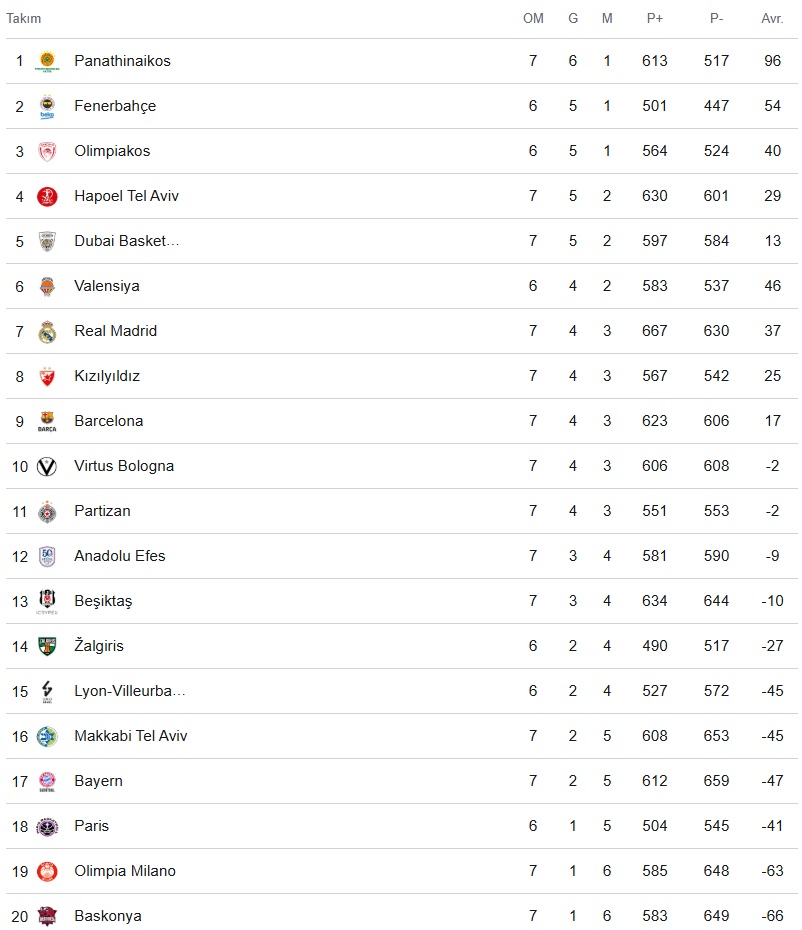The width and height of the screenshot is (802, 930).
Task: Select the Olimpia Milano red logo
Action: click(x=47, y=871)
